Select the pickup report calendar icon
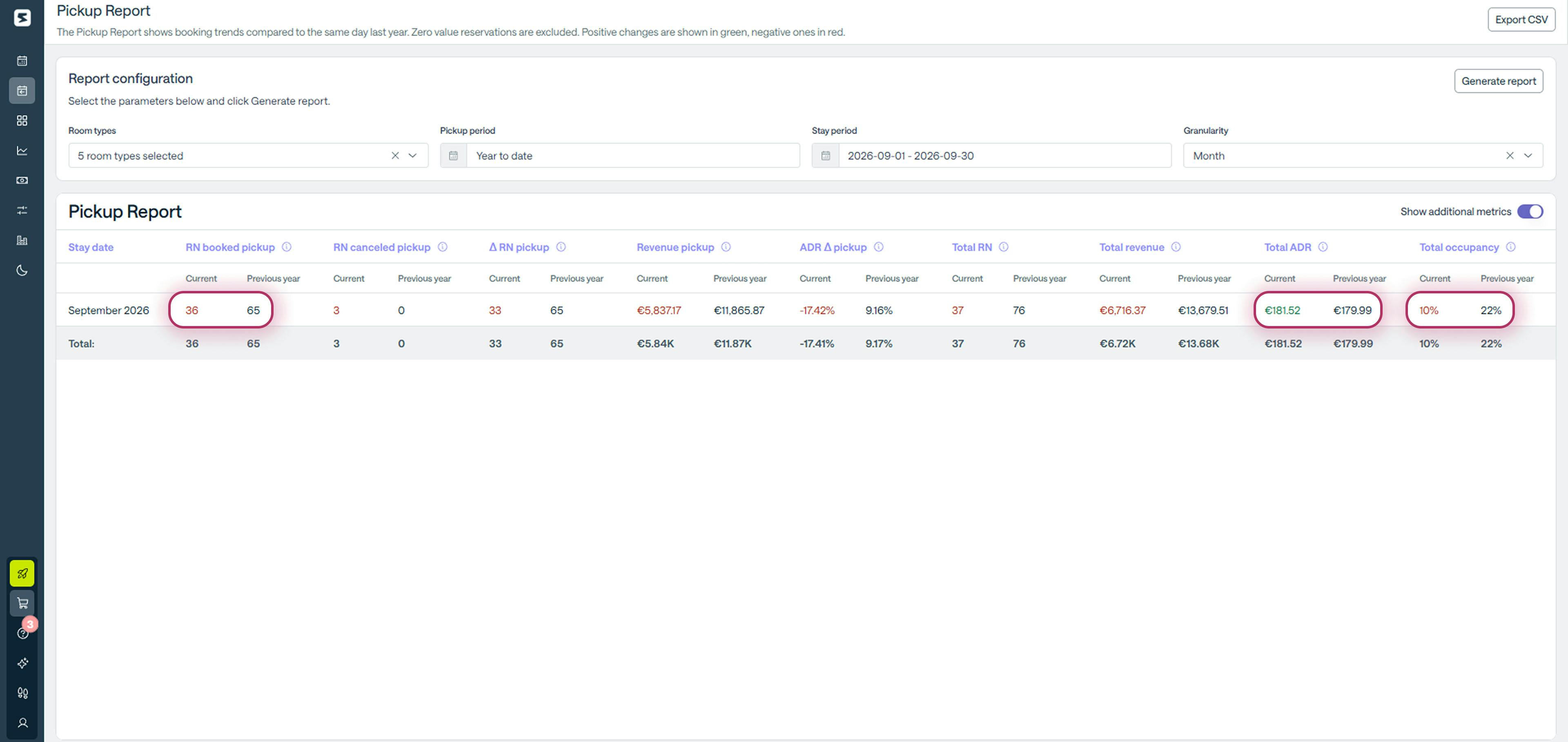Screen dimensions: 1568x742 tap(22, 90)
